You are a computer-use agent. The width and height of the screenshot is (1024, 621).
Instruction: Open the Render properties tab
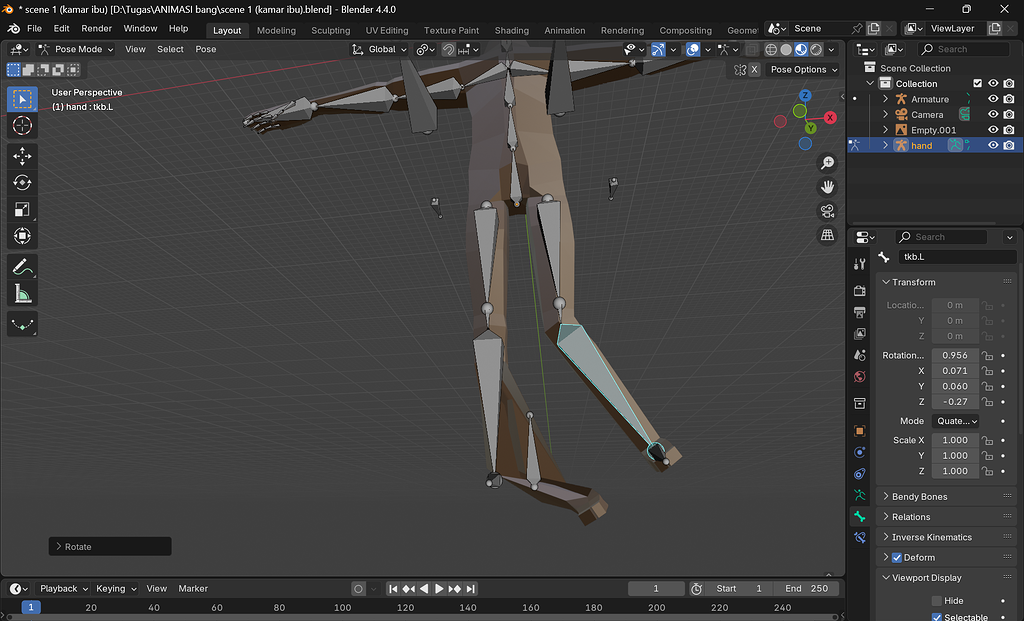coord(859,291)
